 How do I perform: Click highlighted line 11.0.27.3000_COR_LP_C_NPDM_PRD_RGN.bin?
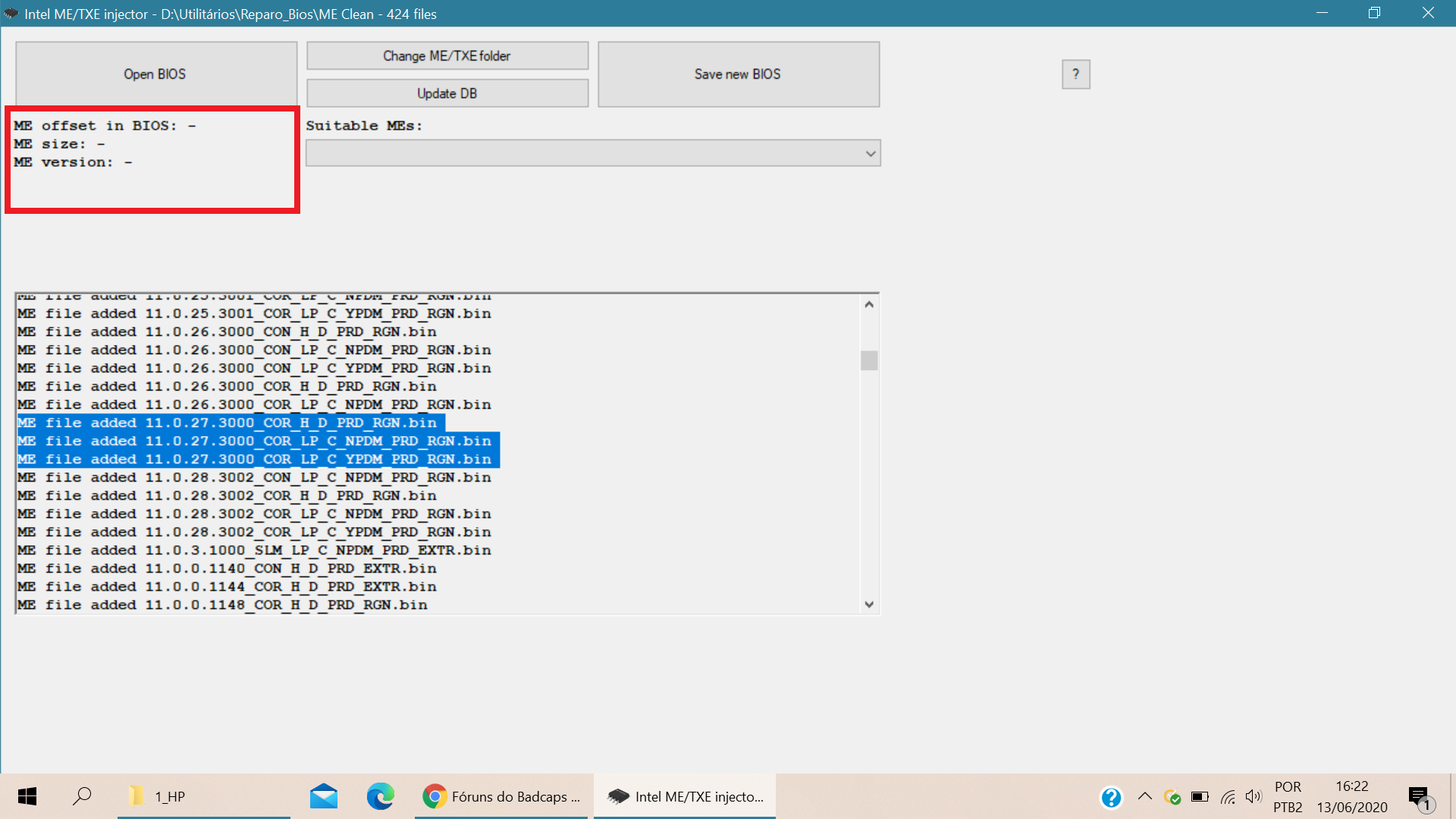[259, 441]
